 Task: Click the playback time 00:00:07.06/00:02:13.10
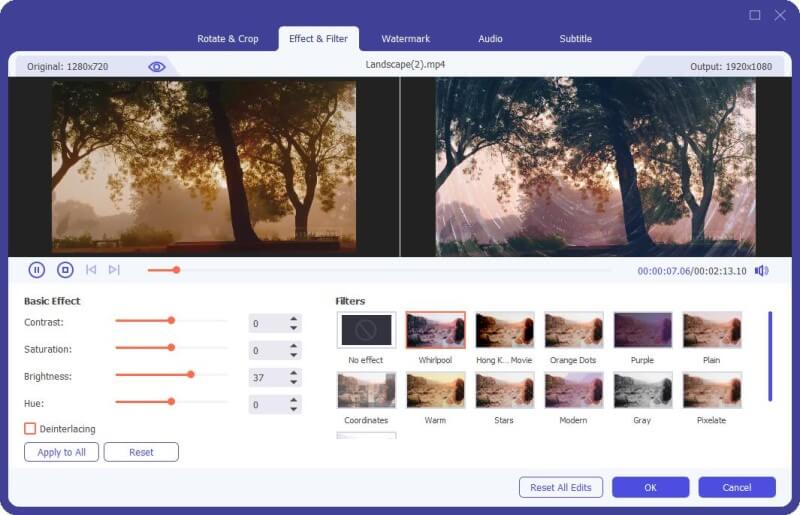[x=692, y=271]
